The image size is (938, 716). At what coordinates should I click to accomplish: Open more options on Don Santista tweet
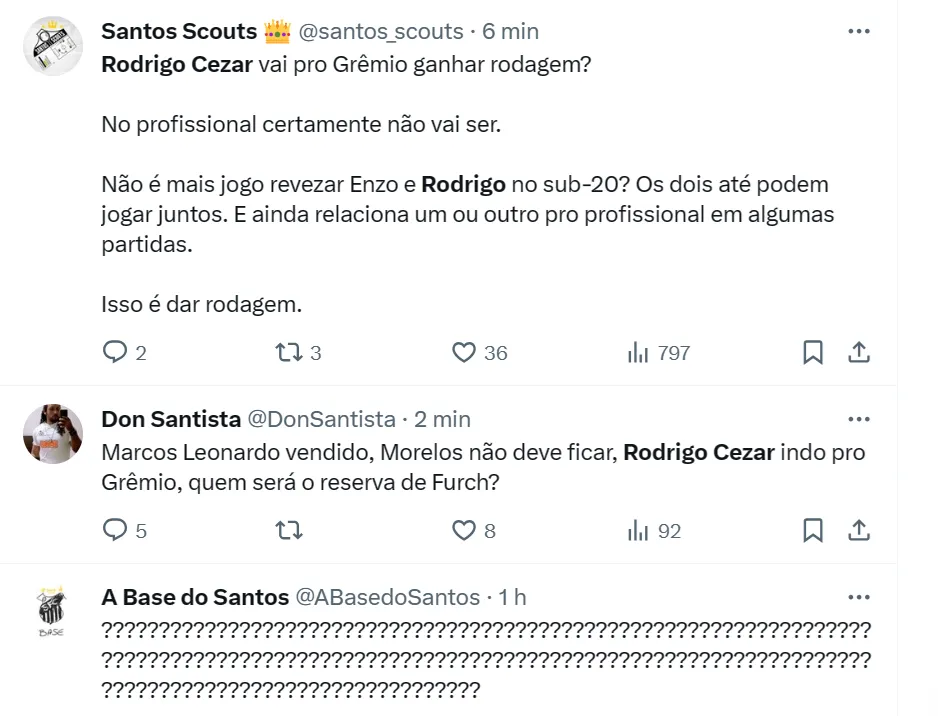[x=858, y=418]
